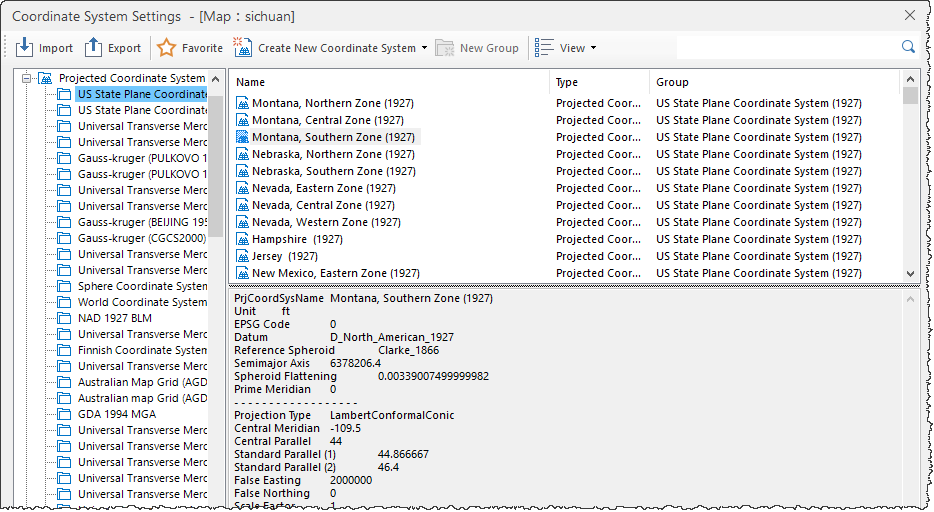Click the Favorite star icon
This screenshot has height=512, width=934.
(166, 48)
